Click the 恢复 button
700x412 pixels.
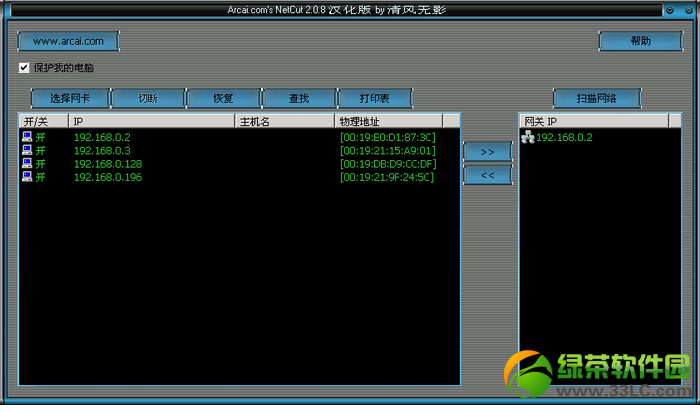(223, 98)
